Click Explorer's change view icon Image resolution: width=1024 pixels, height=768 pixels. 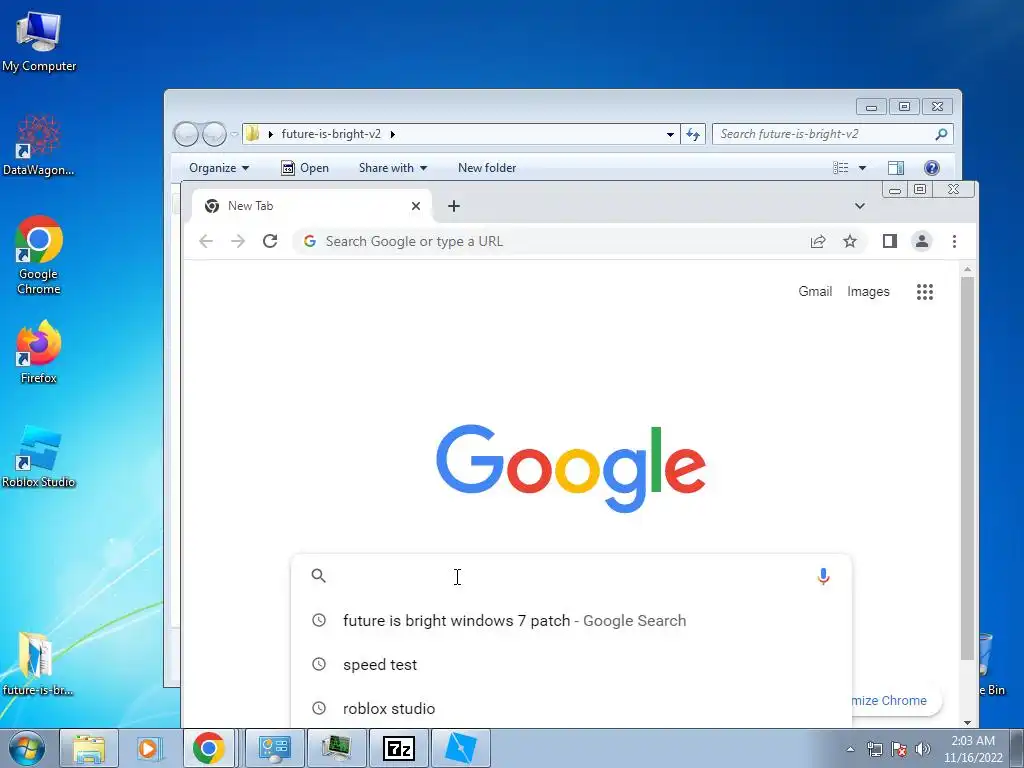[840, 168]
